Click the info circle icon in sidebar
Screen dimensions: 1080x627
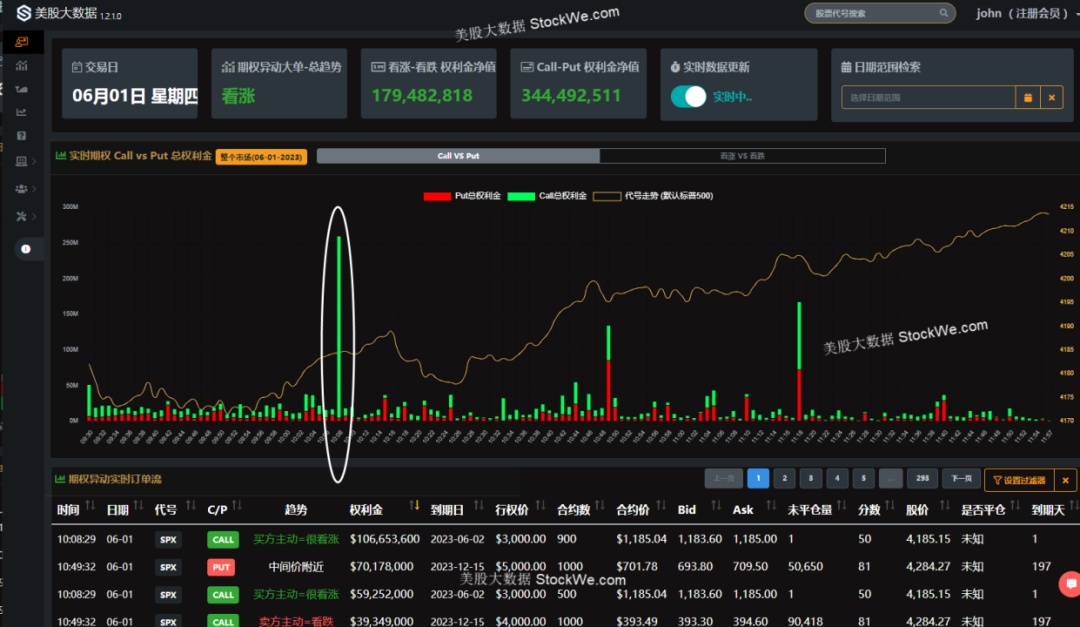(x=25, y=249)
